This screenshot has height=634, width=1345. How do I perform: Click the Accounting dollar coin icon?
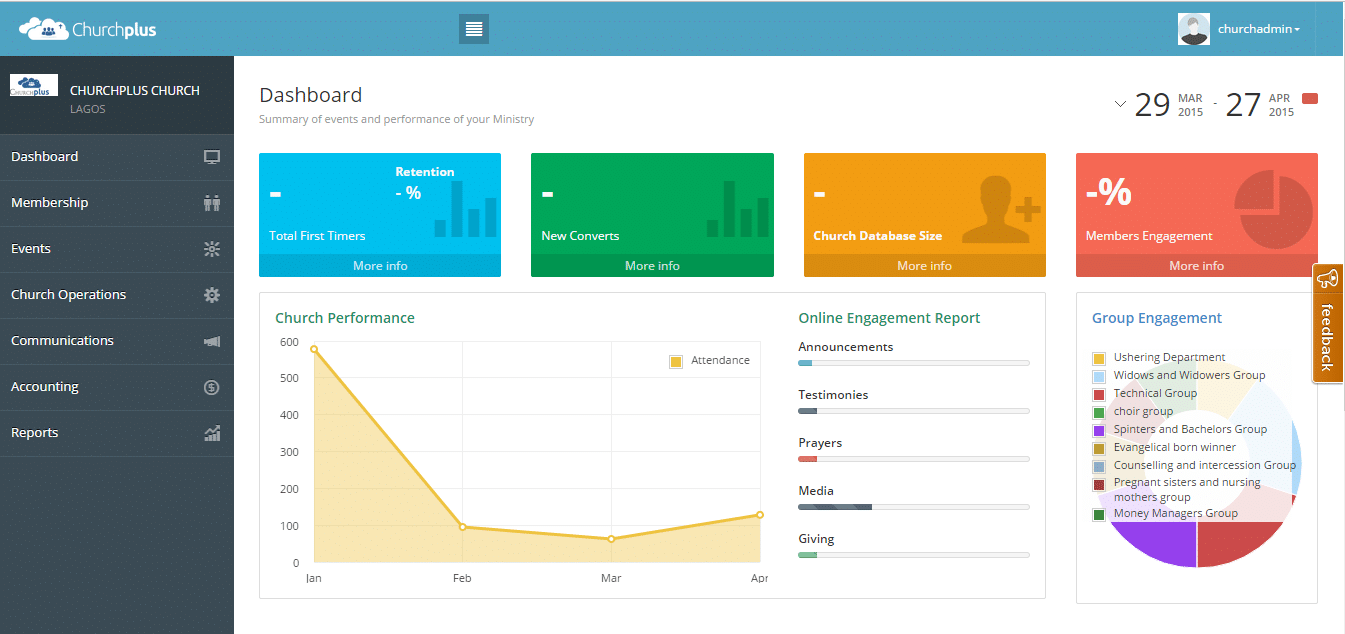(x=211, y=387)
